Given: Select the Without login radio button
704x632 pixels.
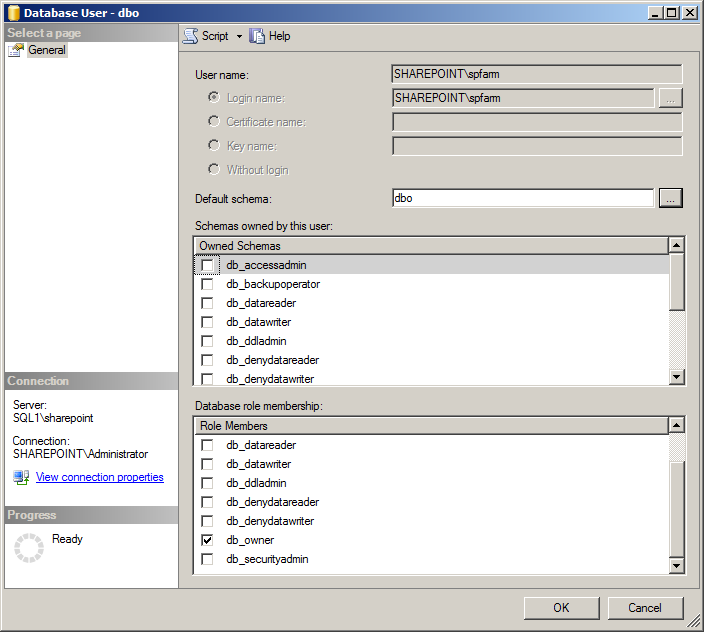Looking at the screenshot, I should click(214, 169).
